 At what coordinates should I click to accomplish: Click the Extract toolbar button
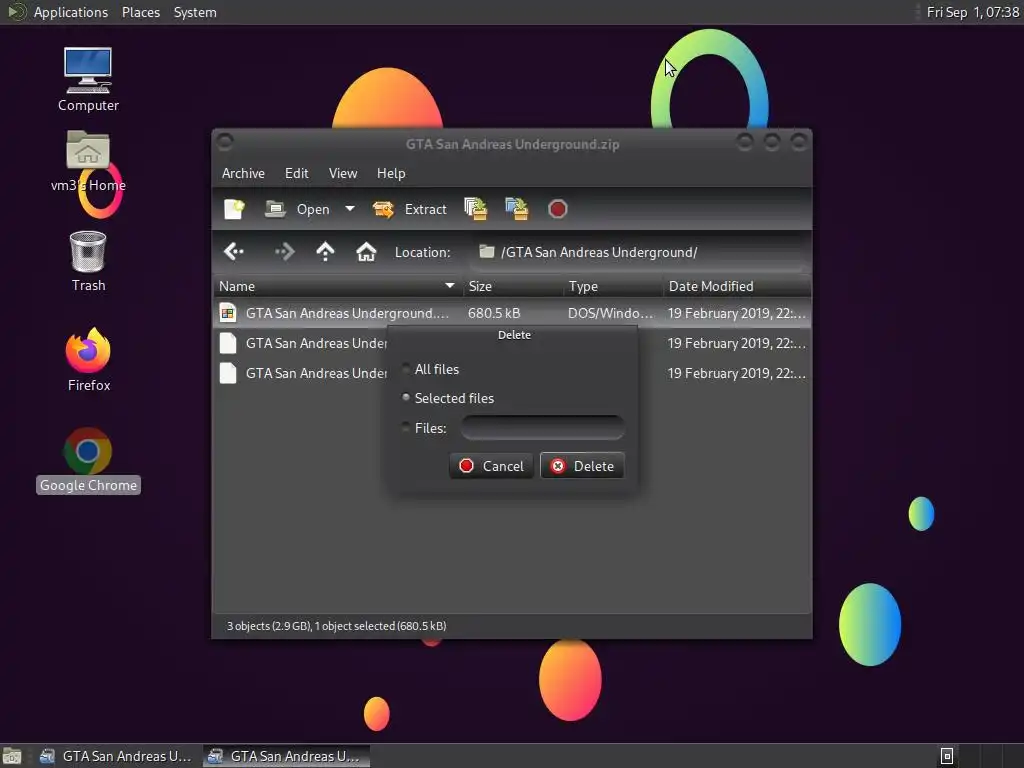coord(409,209)
